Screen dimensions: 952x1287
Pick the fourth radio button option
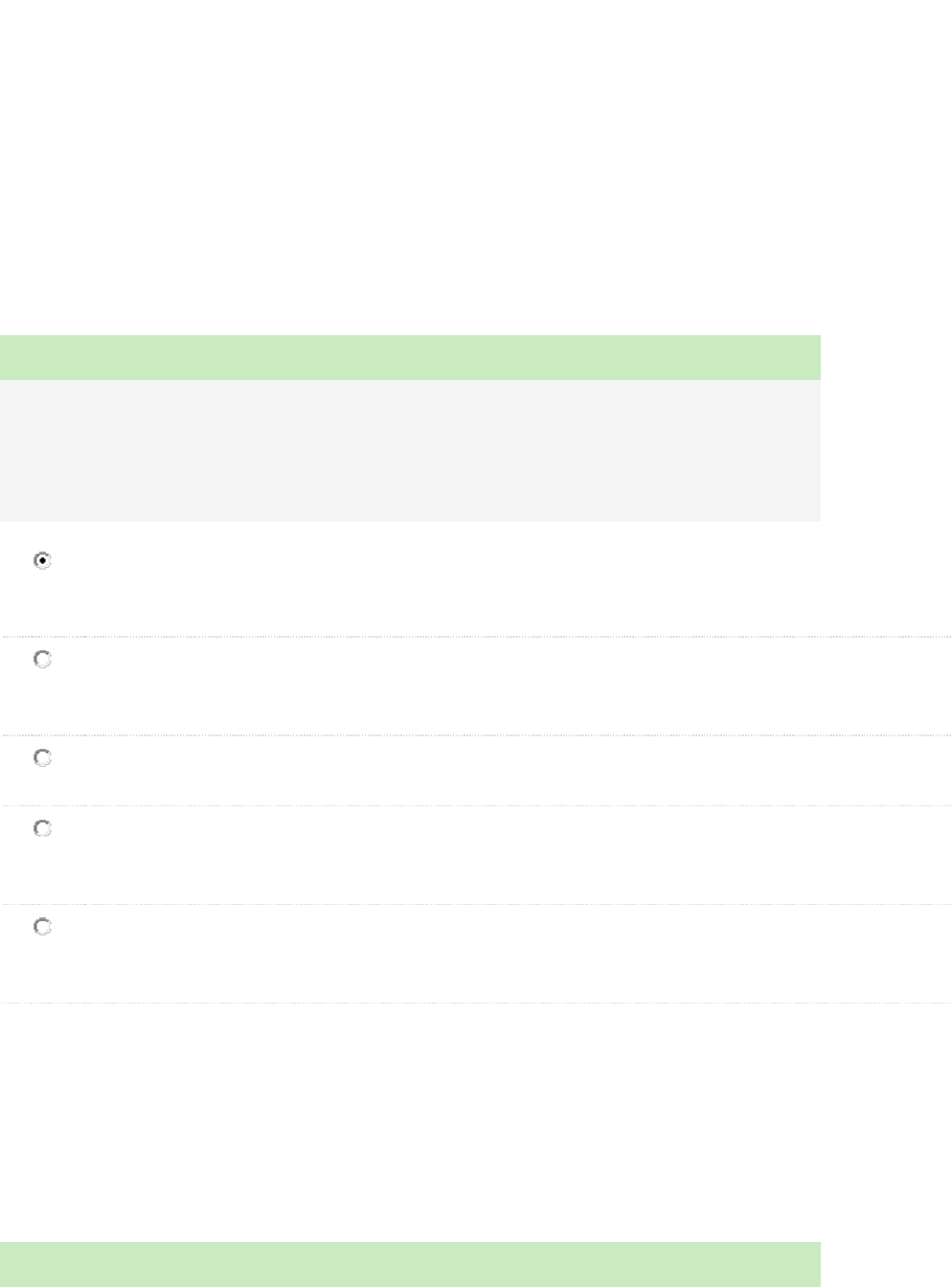(42, 829)
